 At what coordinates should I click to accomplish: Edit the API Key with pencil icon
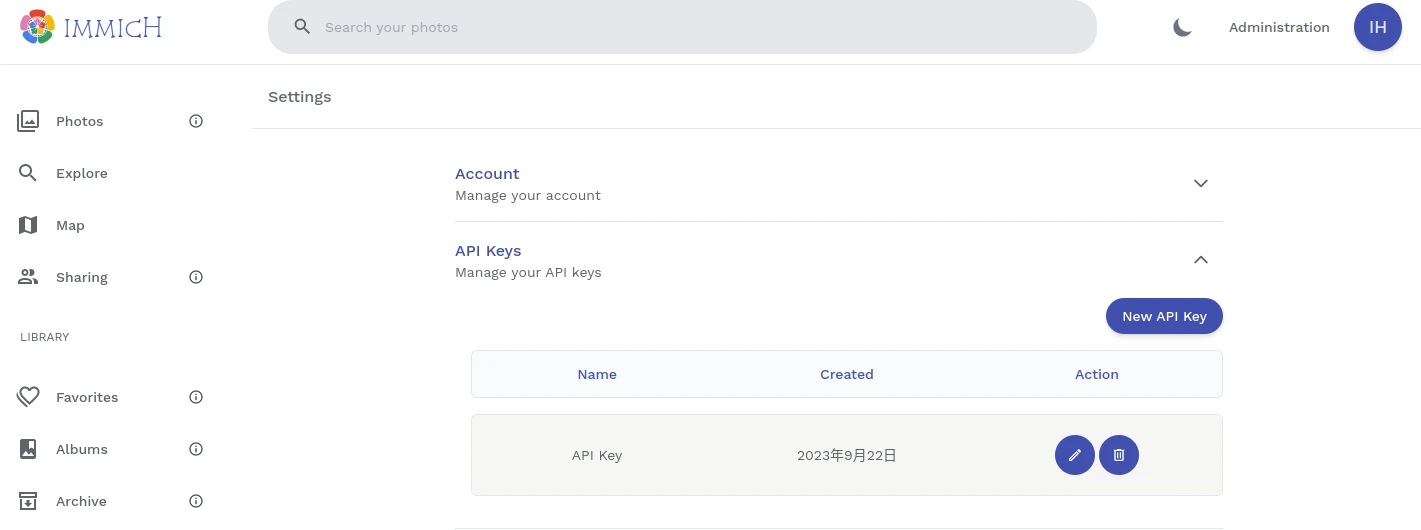(1074, 455)
